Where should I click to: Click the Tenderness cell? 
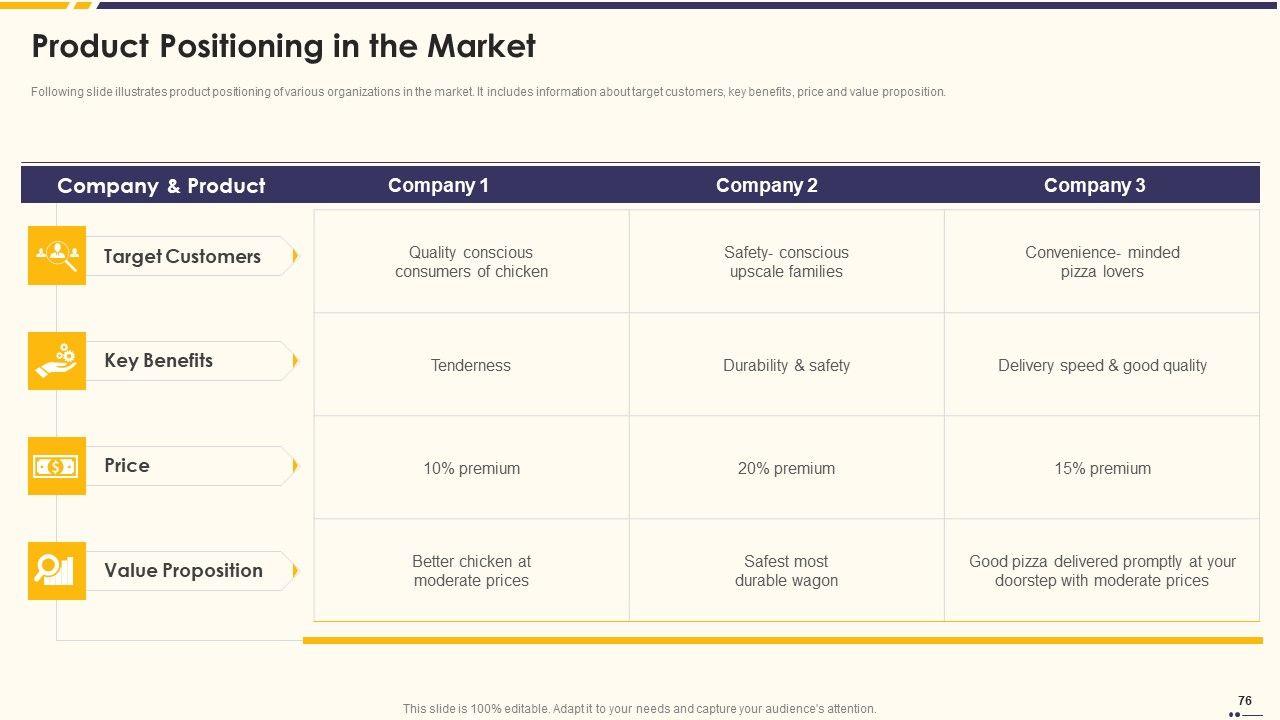click(471, 366)
